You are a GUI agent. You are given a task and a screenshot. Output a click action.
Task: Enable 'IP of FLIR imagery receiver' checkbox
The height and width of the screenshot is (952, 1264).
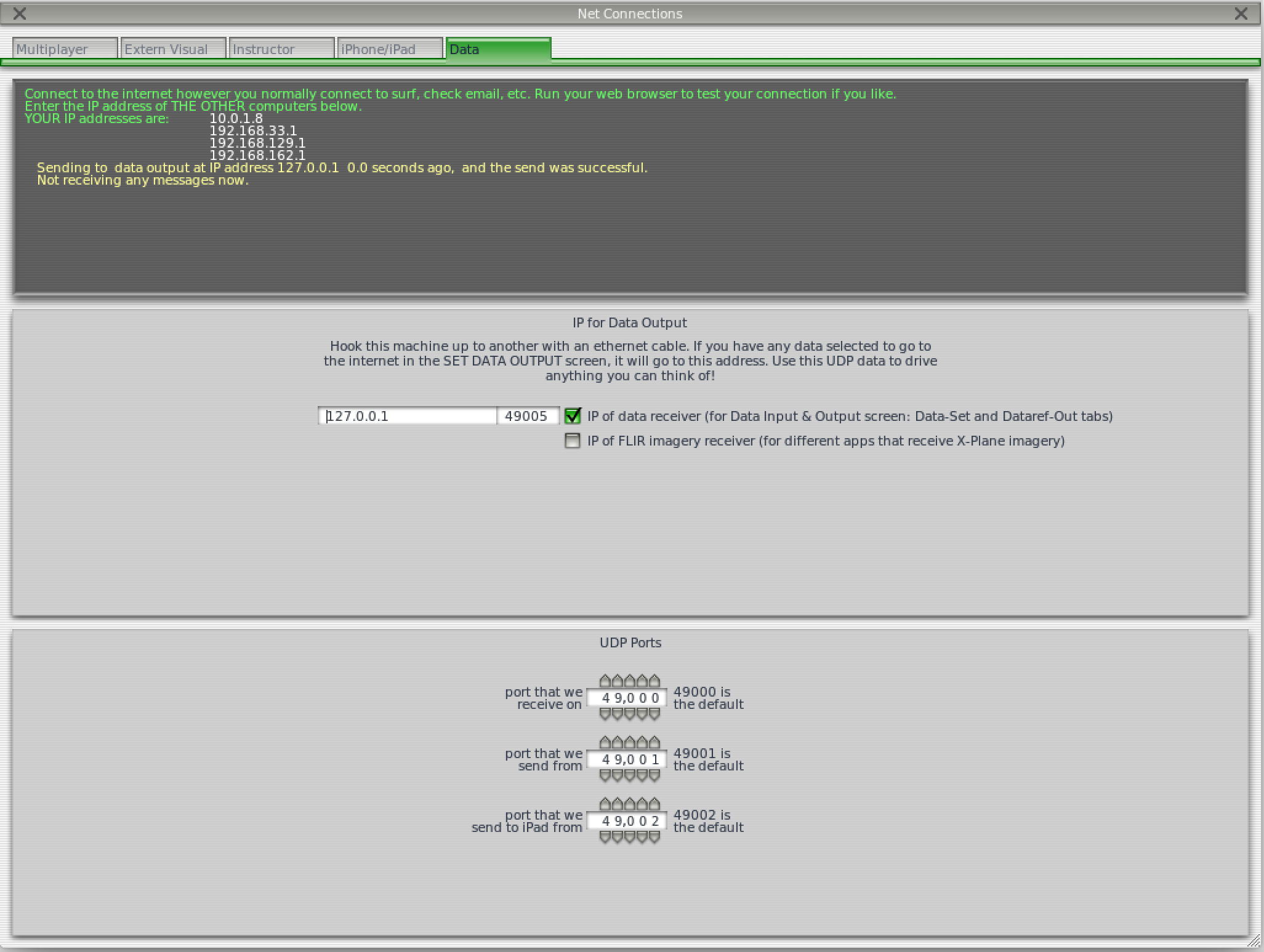(x=572, y=441)
